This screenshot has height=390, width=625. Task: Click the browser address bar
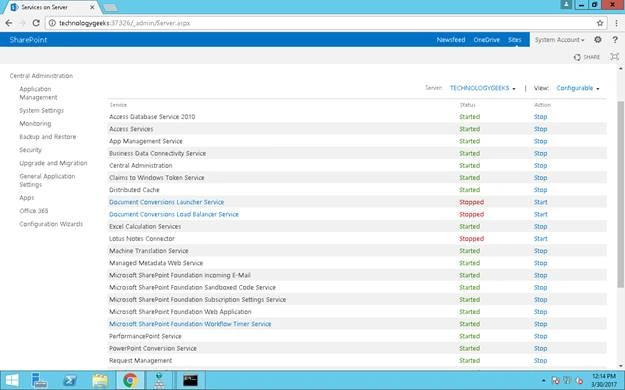pyautogui.click(x=326, y=23)
